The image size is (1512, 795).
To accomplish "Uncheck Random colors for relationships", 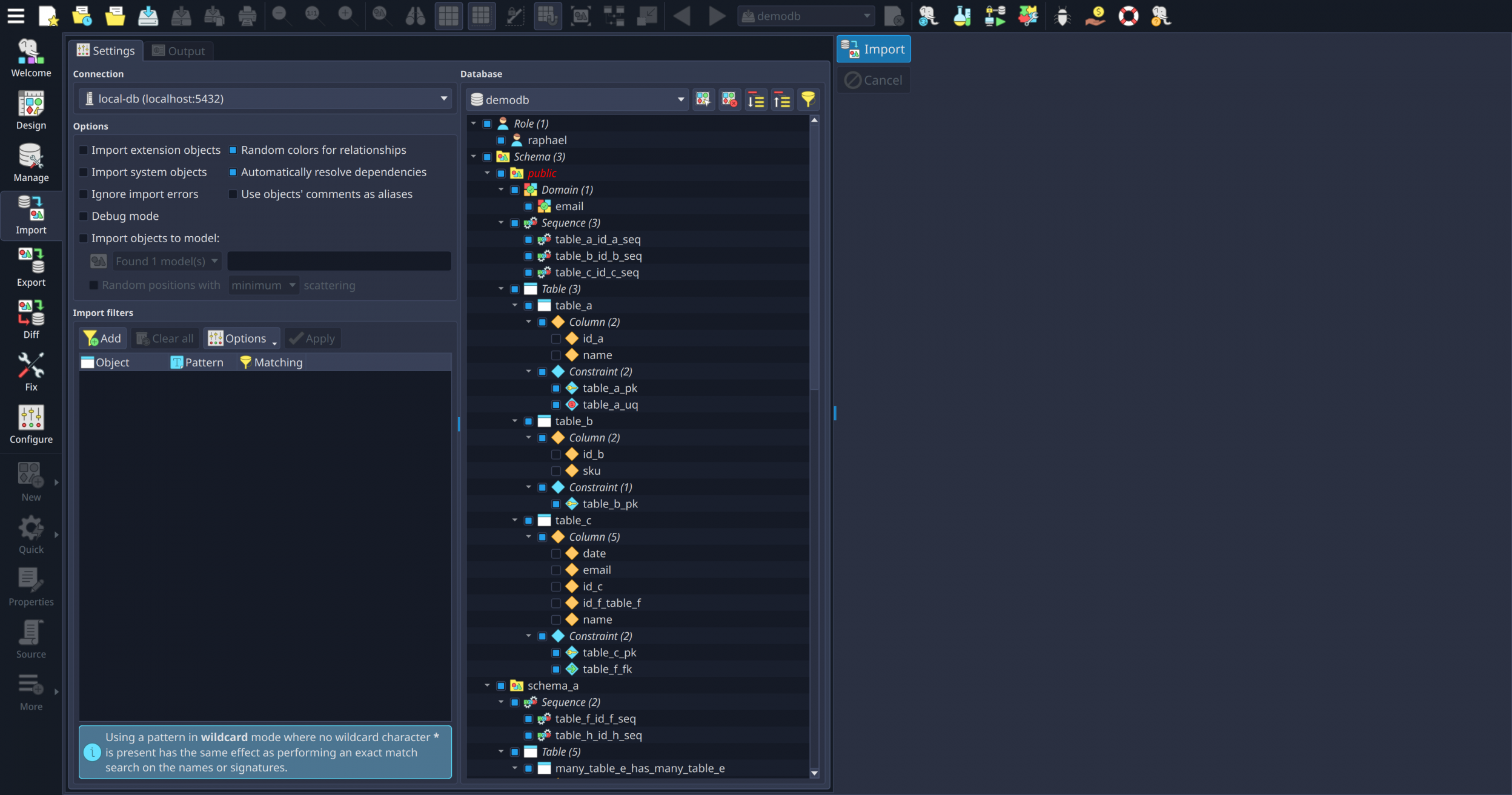I will [x=233, y=150].
